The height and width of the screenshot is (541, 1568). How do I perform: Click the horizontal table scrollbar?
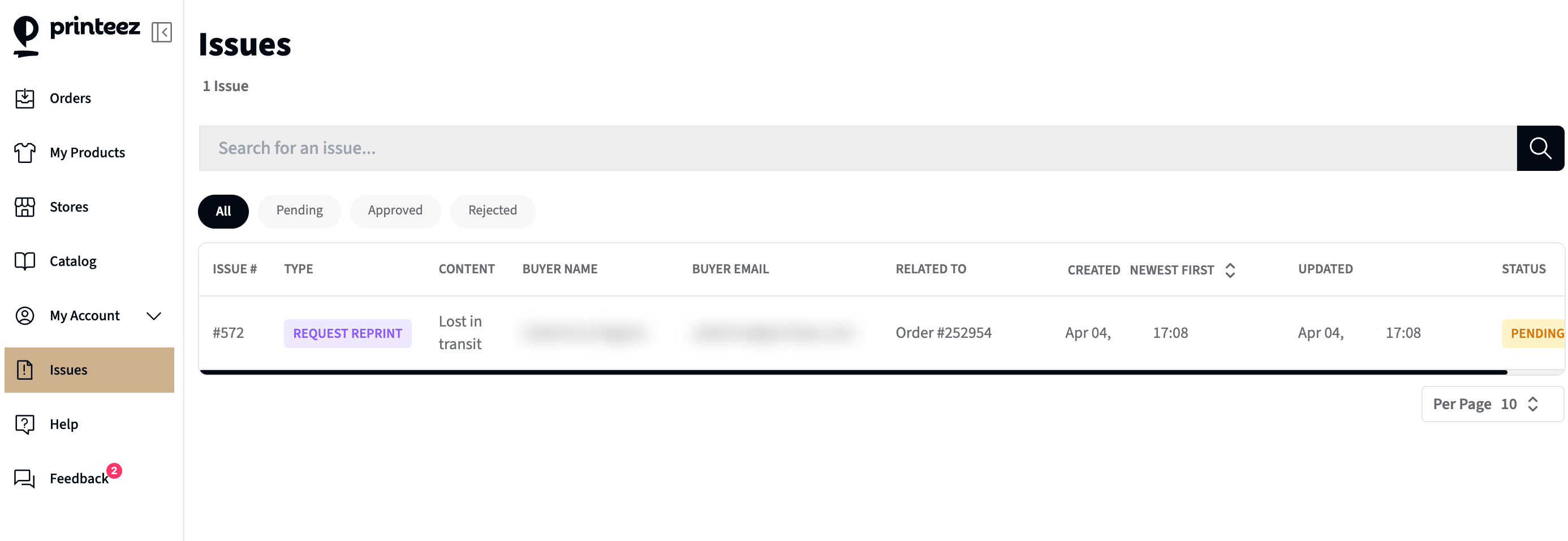[x=854, y=372]
